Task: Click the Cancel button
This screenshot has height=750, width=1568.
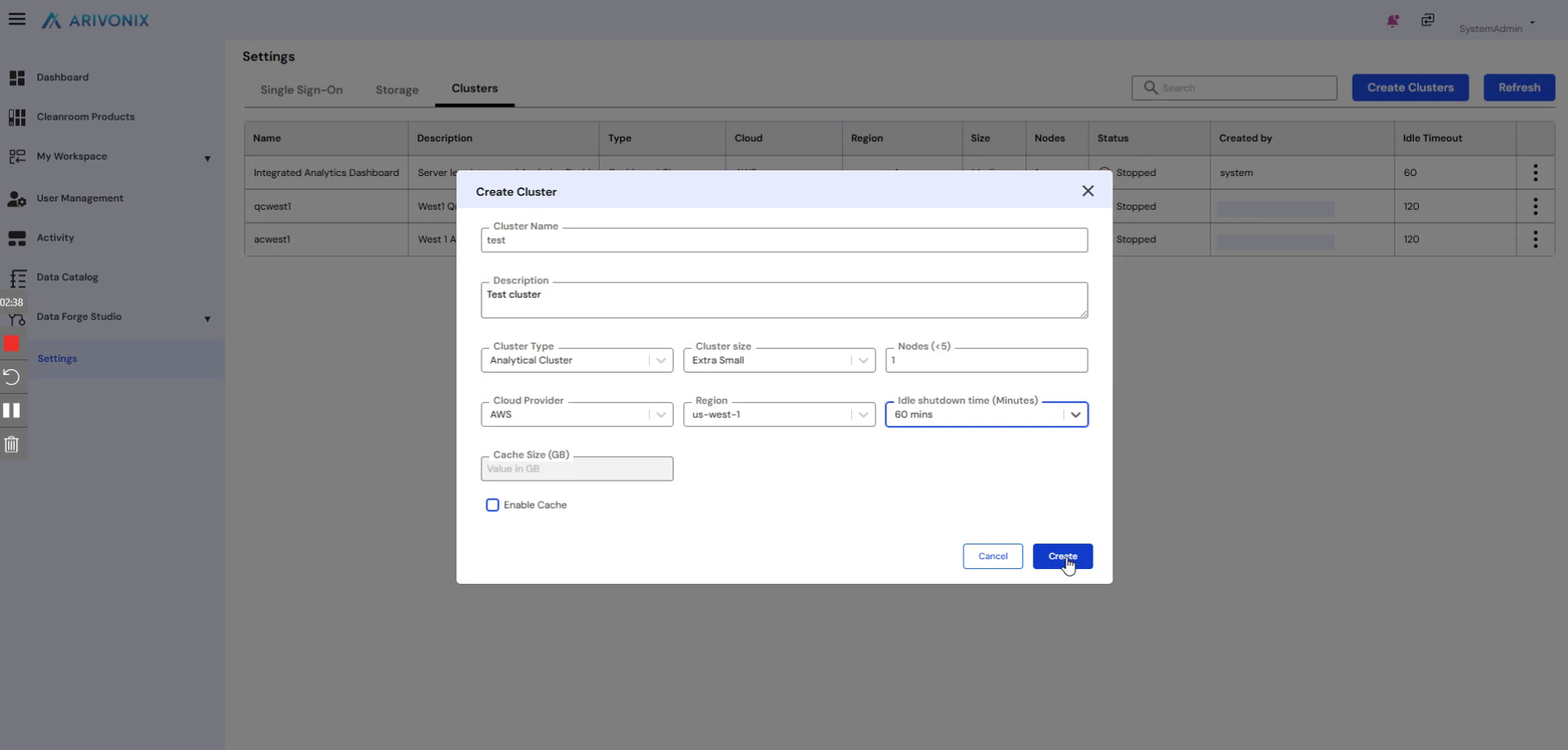Action: pos(992,557)
